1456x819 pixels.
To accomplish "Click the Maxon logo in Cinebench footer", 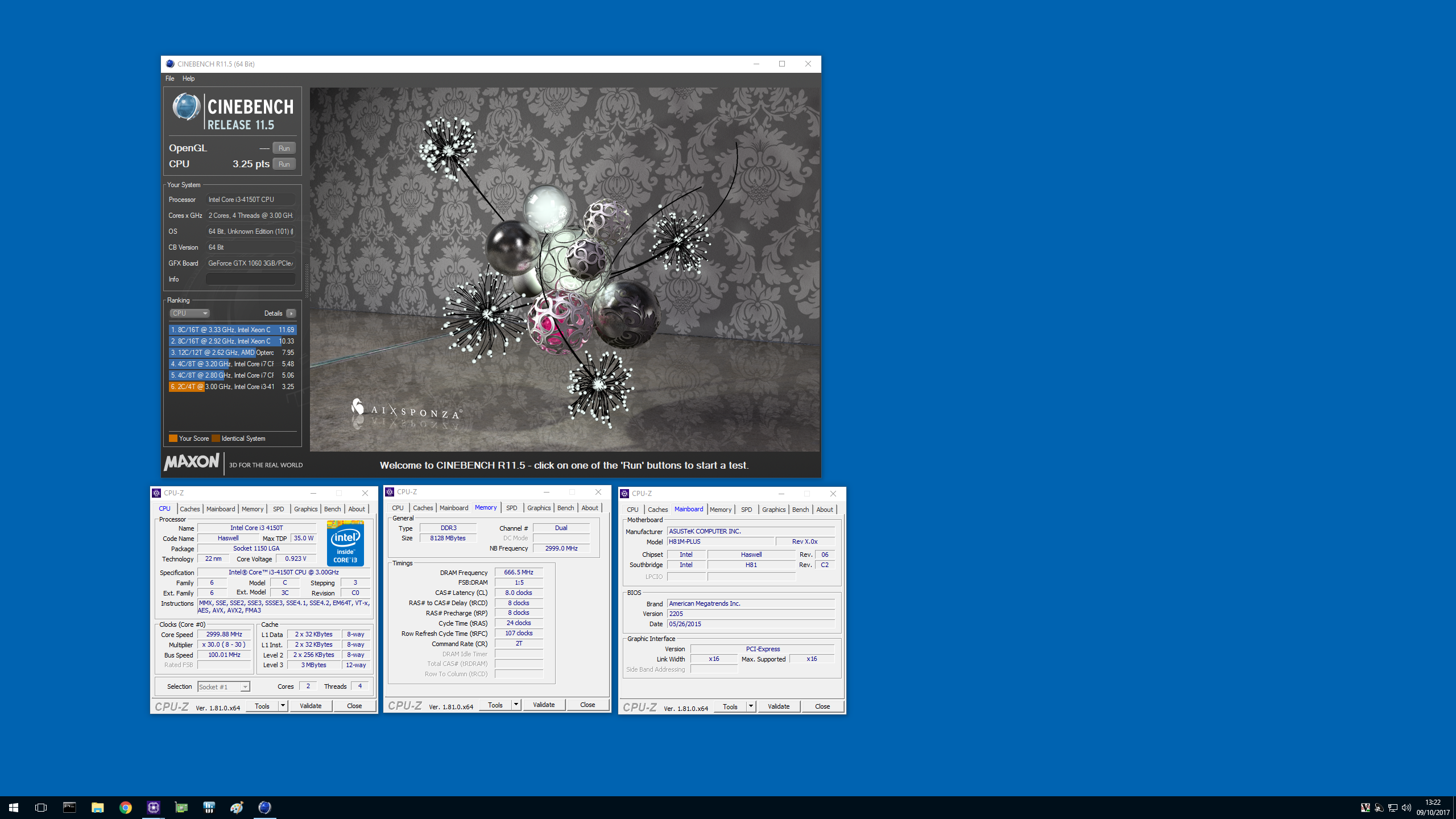I will (192, 462).
